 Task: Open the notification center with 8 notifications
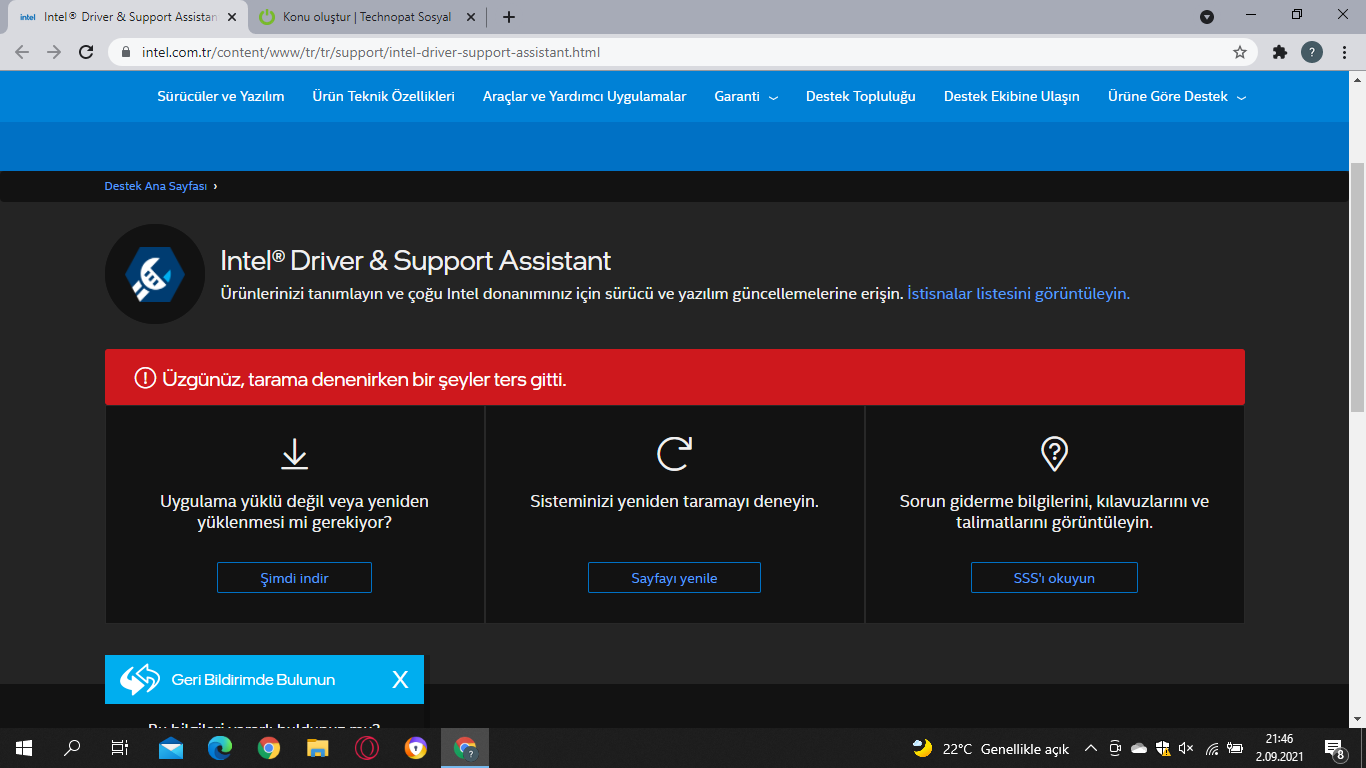pos(1334,748)
